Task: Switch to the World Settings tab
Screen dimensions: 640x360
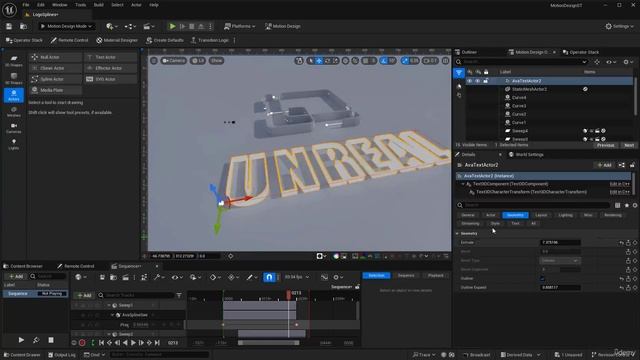Action: pyautogui.click(x=526, y=155)
